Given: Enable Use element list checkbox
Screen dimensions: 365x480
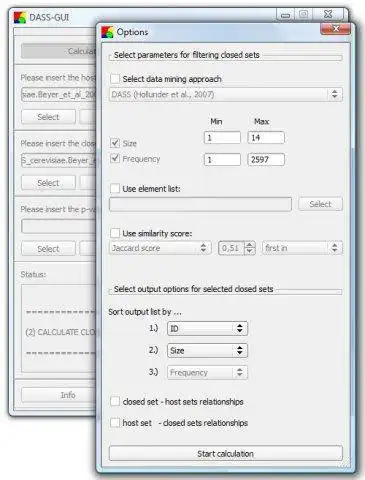Looking at the screenshot, I should 115,189.
